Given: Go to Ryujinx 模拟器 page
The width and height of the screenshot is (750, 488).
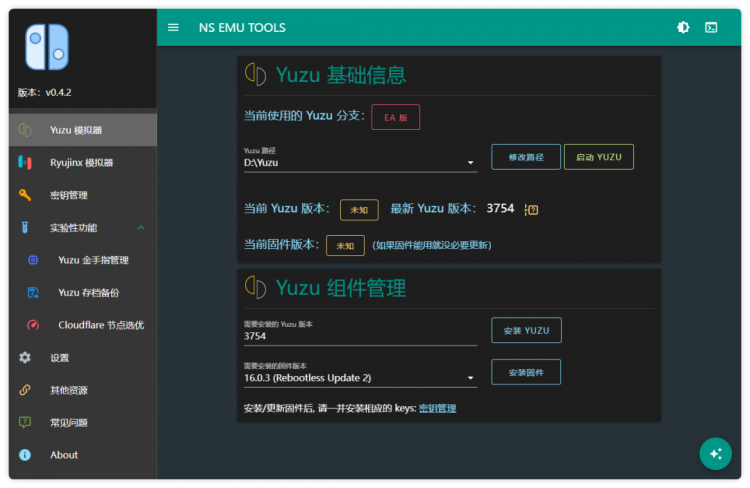Looking at the screenshot, I should pos(83,163).
